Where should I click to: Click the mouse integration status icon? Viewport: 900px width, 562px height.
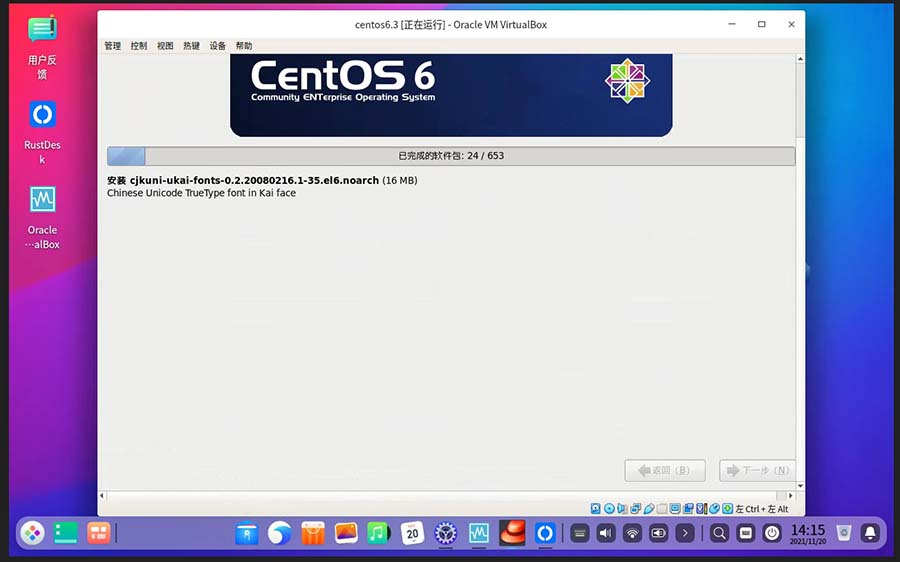click(x=714, y=509)
